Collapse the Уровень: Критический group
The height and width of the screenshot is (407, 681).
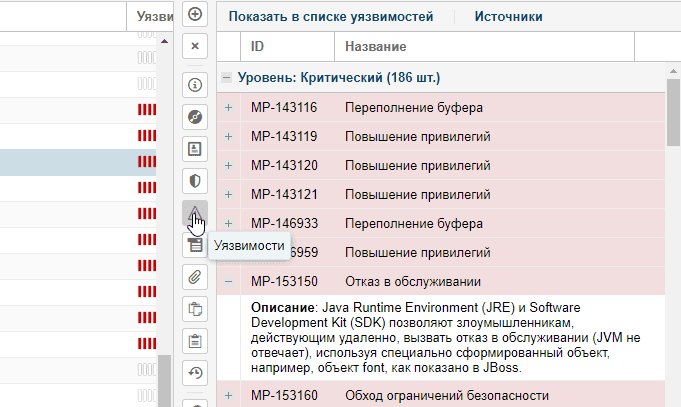[x=226, y=78]
